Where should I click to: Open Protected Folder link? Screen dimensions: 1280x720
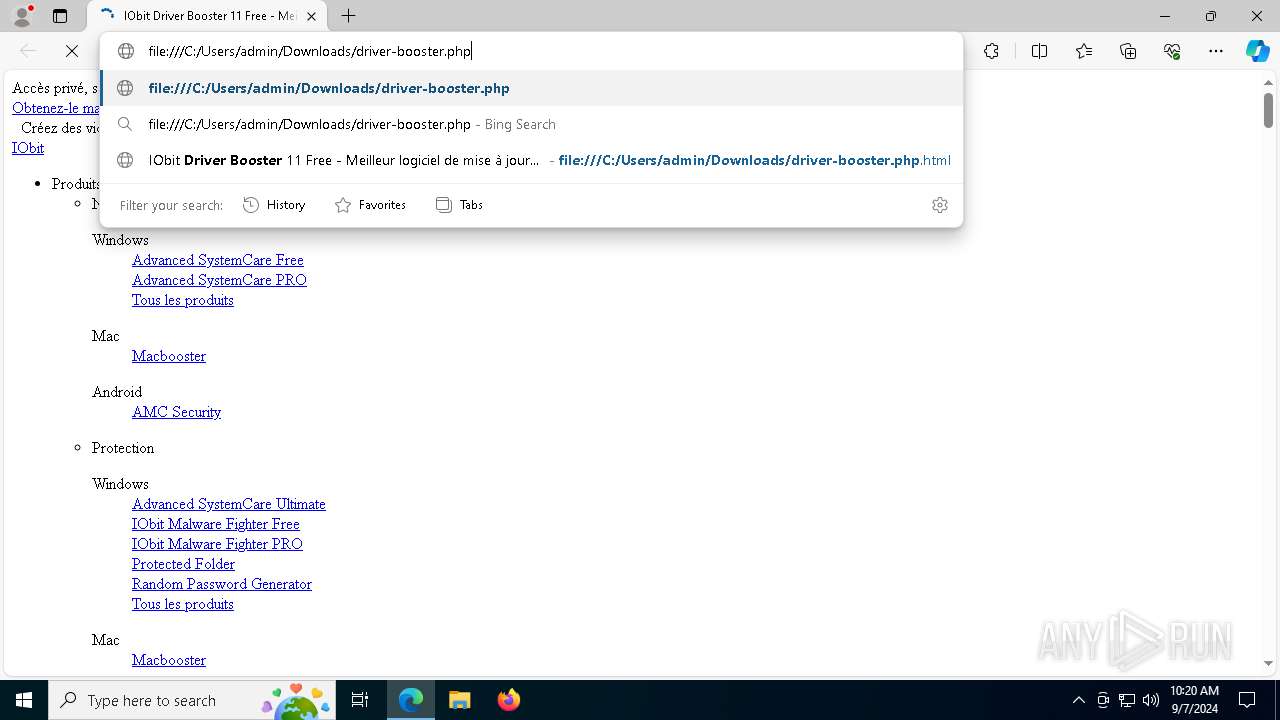[183, 564]
